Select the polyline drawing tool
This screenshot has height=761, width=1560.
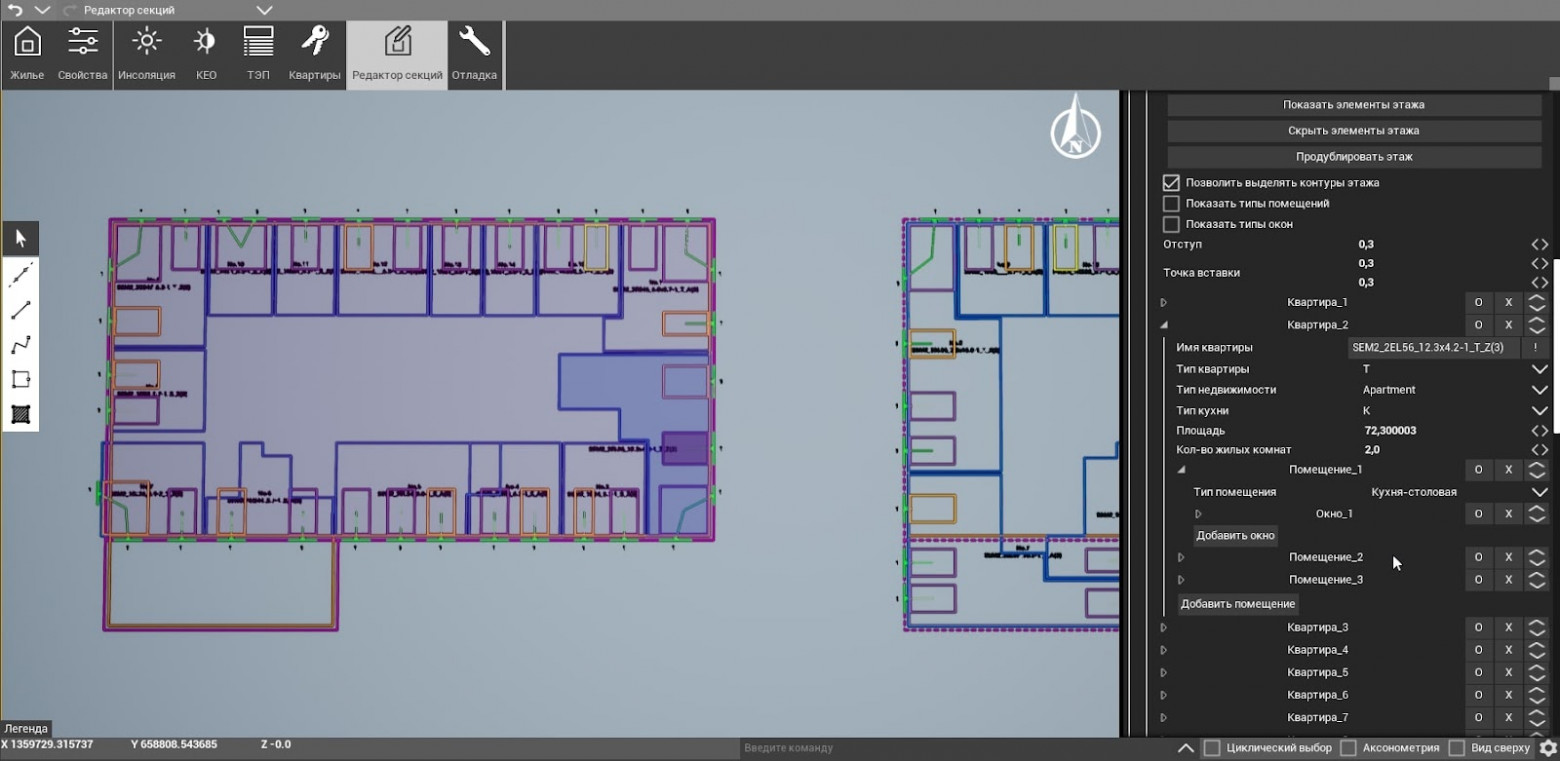pyautogui.click(x=21, y=345)
